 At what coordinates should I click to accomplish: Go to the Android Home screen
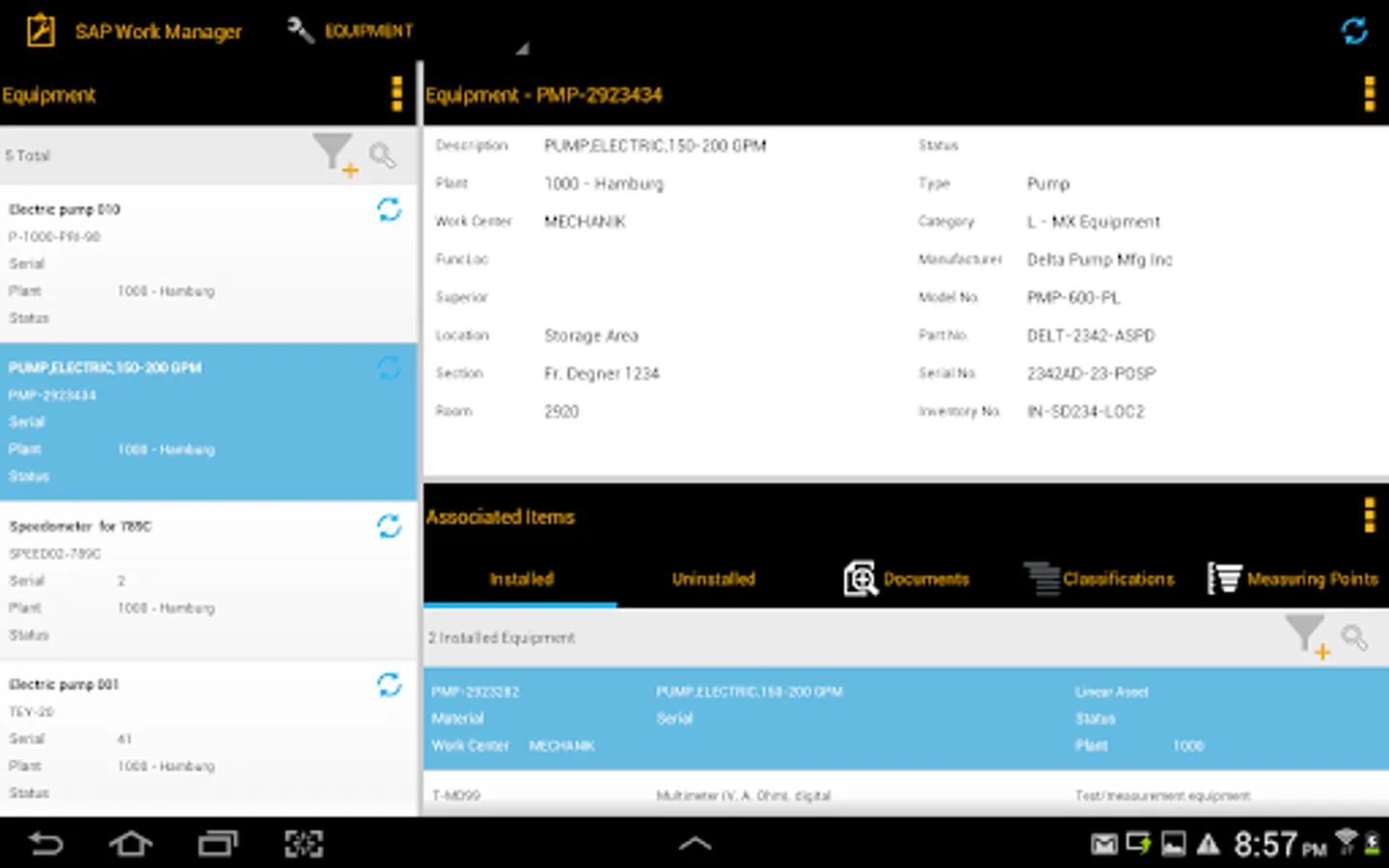pos(131,844)
